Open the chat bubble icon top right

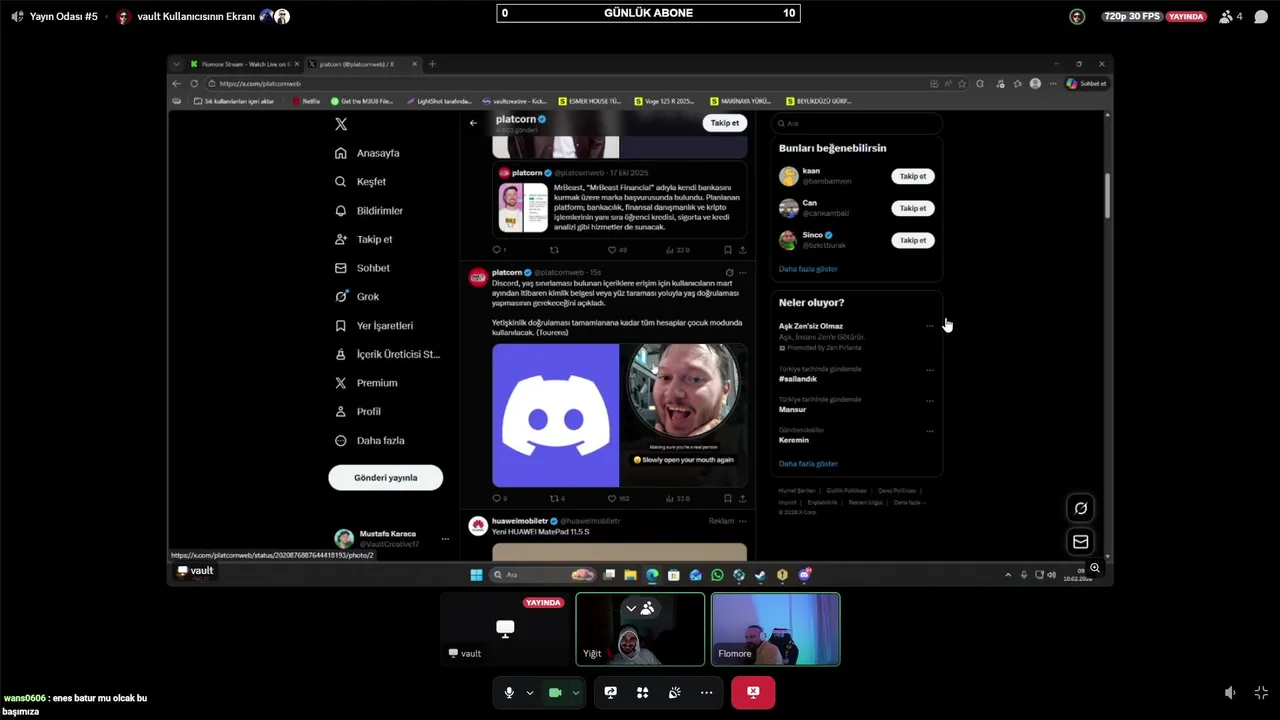point(1261,16)
